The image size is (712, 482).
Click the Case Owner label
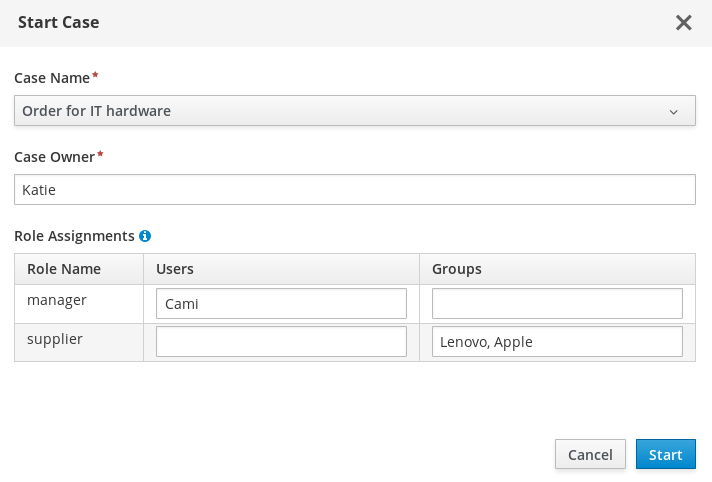pos(54,157)
